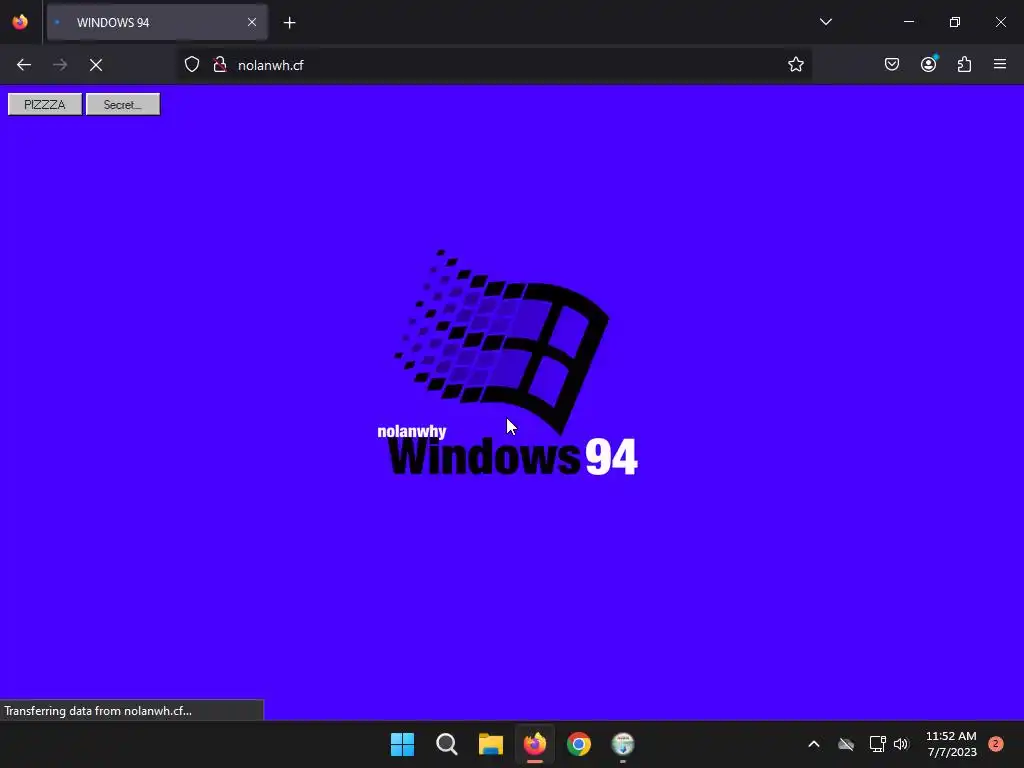
Task: Open the Firefox application menu
Action: 1000,64
